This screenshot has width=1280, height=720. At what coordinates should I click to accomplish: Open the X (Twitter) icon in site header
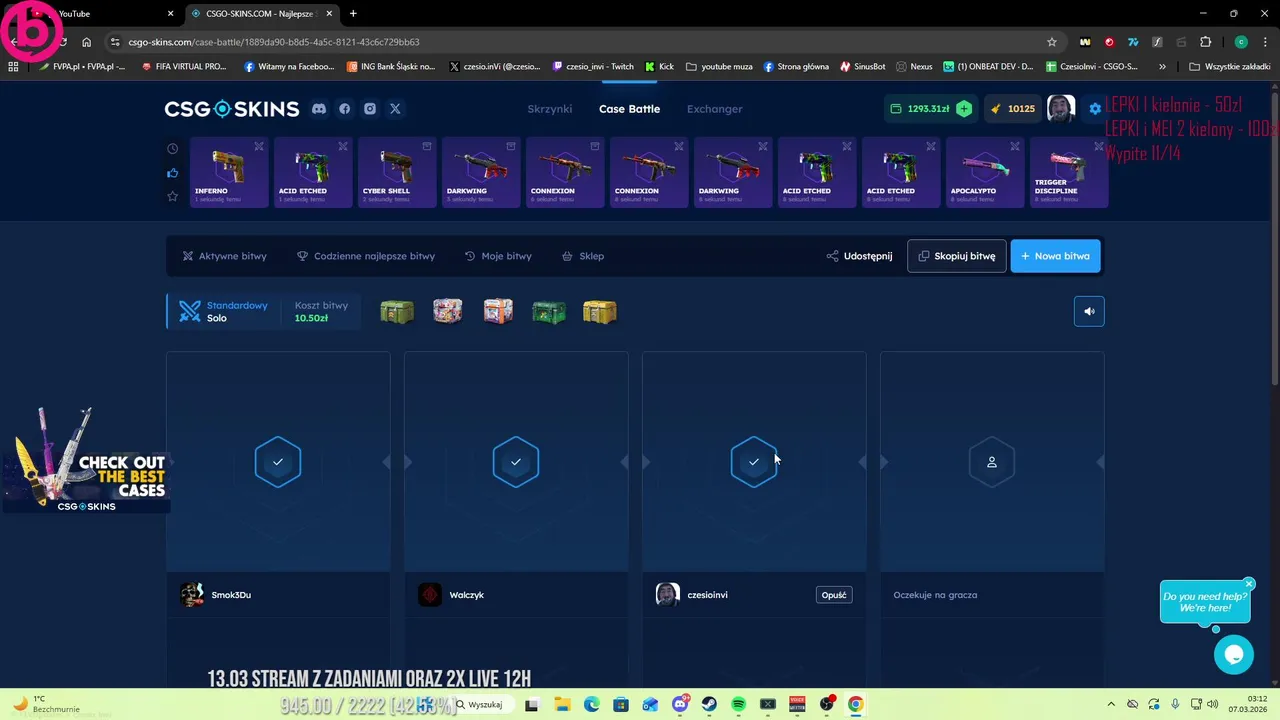tap(395, 109)
